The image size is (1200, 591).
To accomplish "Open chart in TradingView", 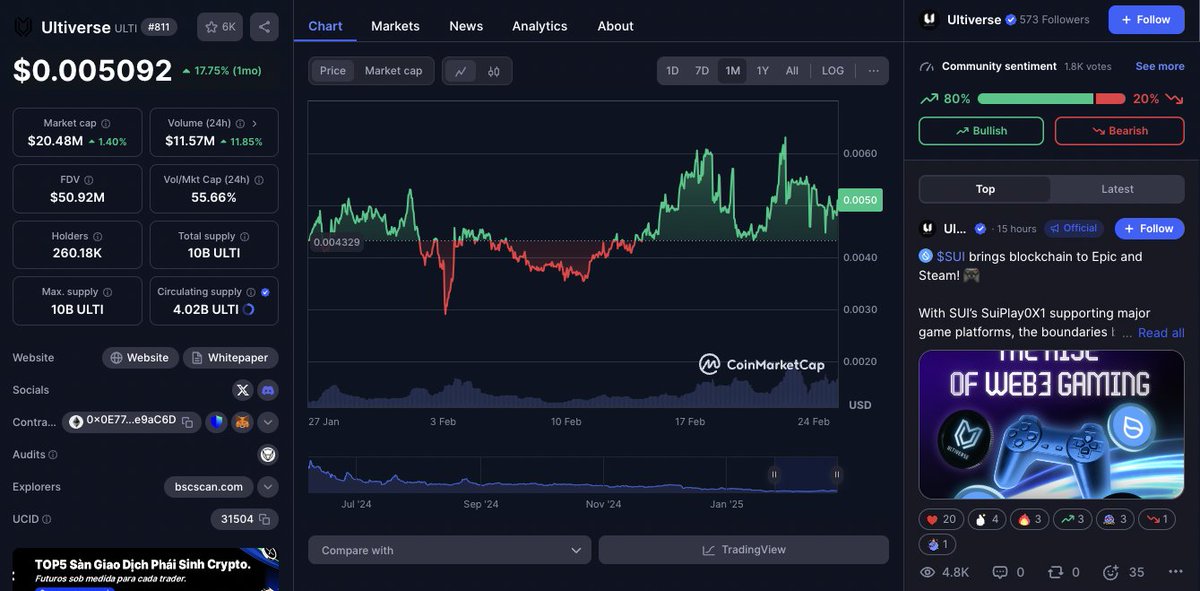I will [x=744, y=550].
